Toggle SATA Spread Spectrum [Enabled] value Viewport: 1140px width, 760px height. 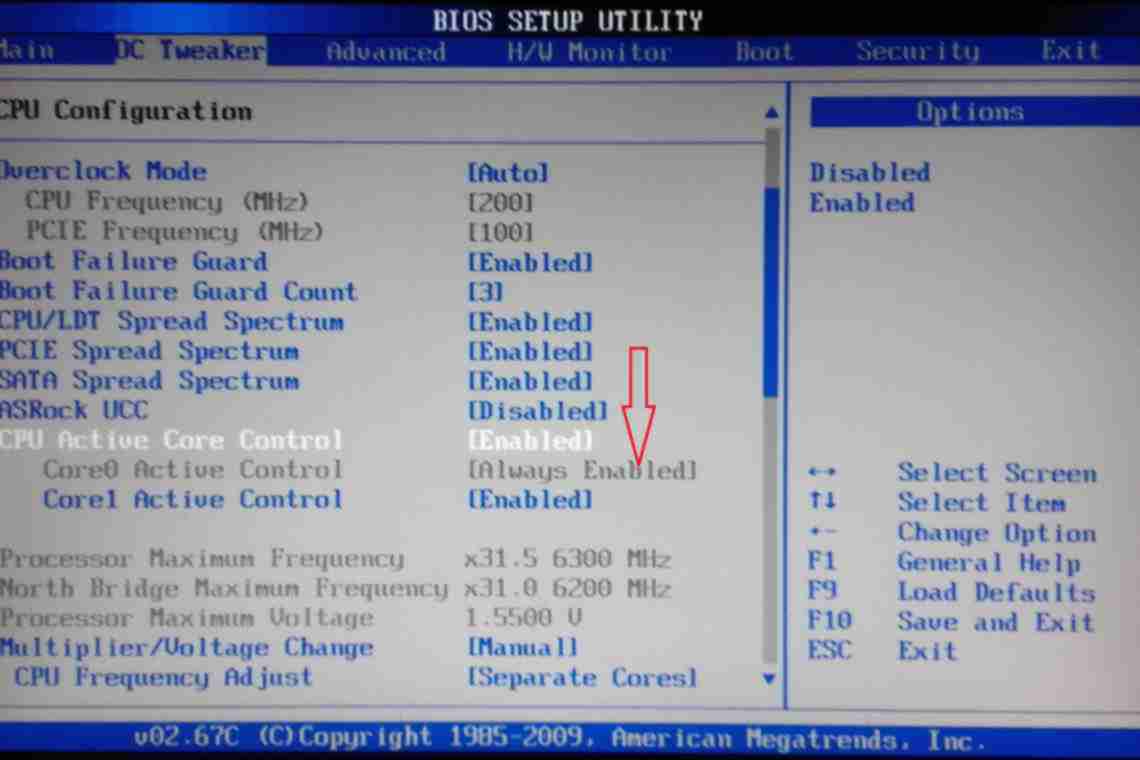click(x=530, y=382)
